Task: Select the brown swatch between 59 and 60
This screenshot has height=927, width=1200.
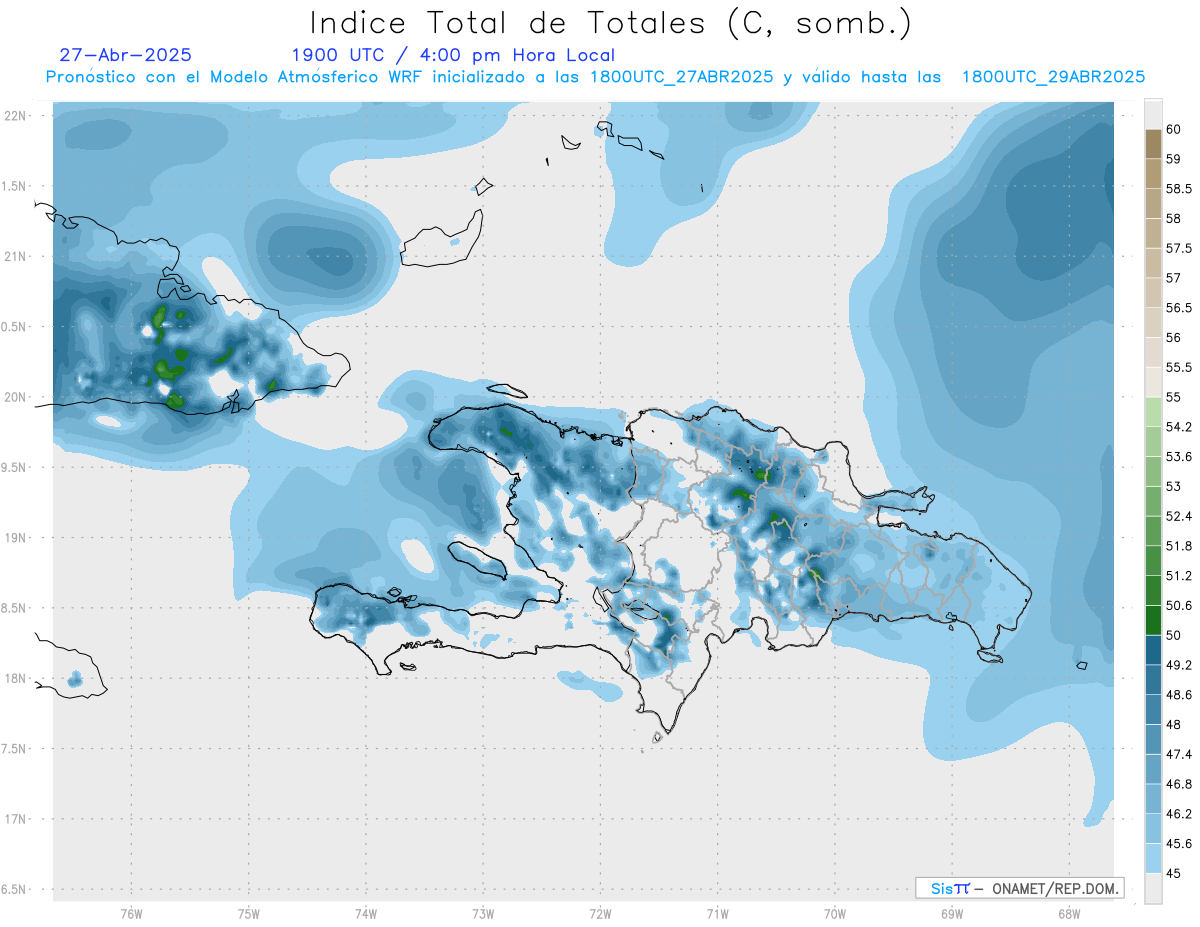Action: coord(1153,144)
